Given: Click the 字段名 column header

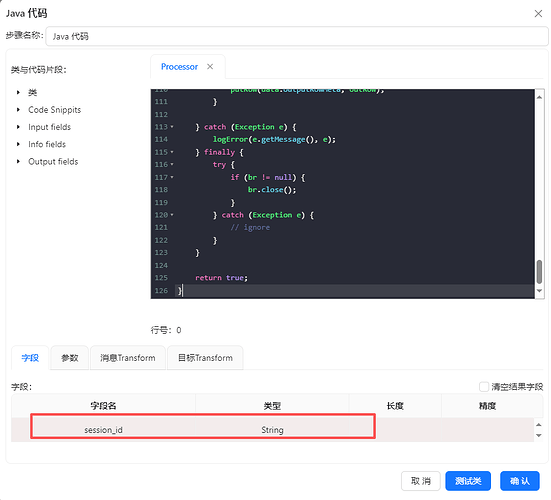Looking at the screenshot, I should [x=103, y=406].
